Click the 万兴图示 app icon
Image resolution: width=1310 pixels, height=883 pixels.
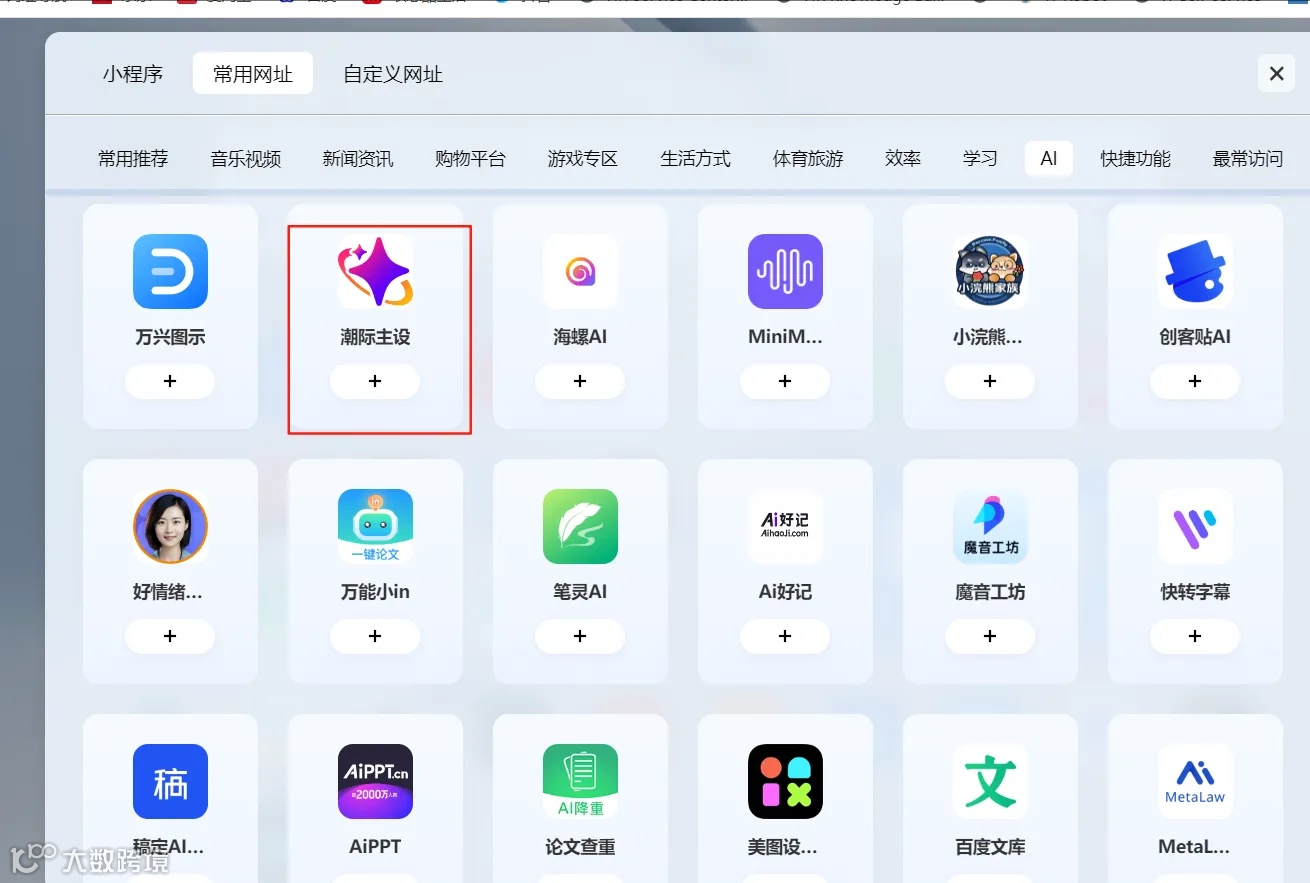[x=170, y=271]
